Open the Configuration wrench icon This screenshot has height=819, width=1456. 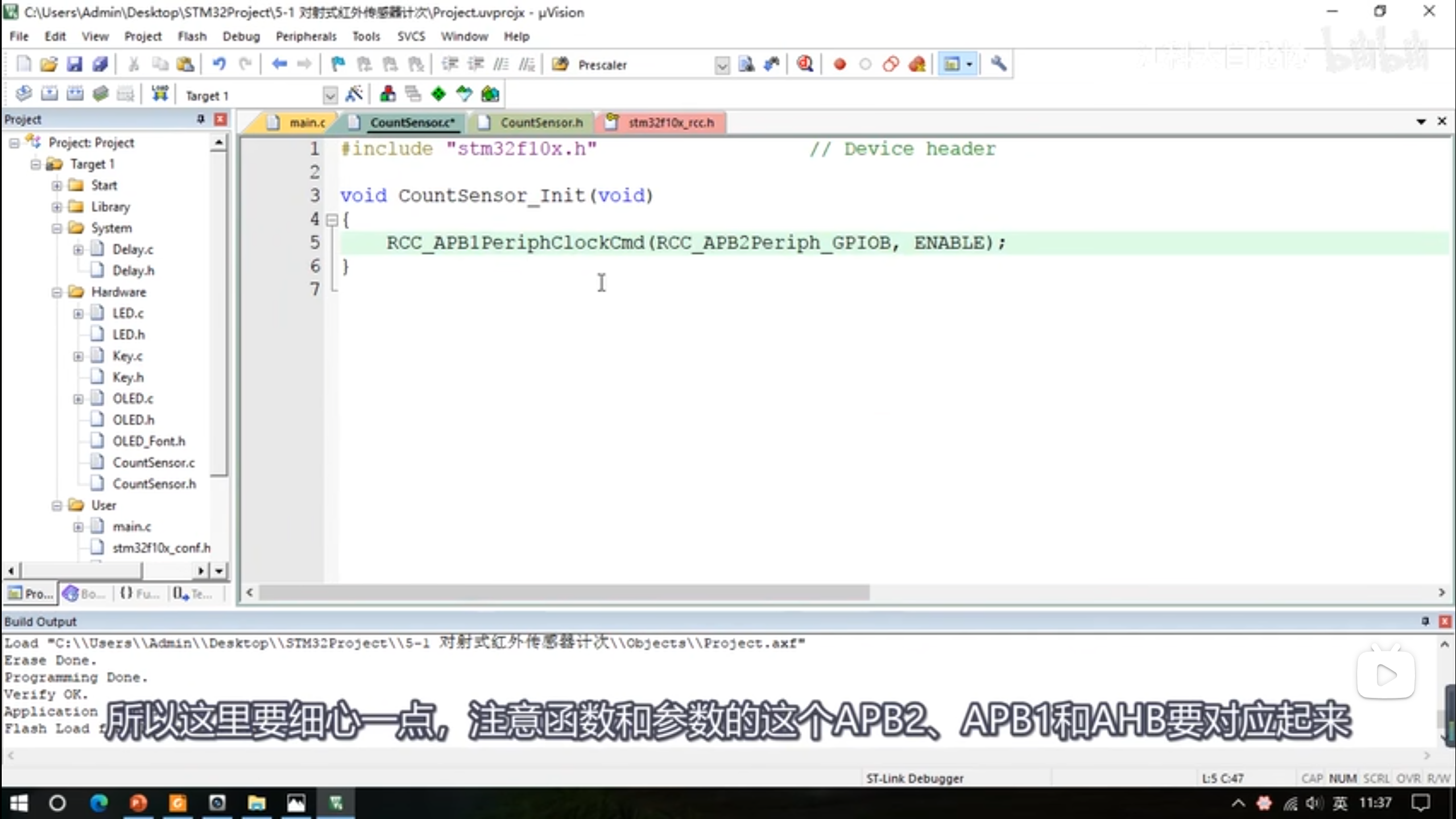(998, 64)
